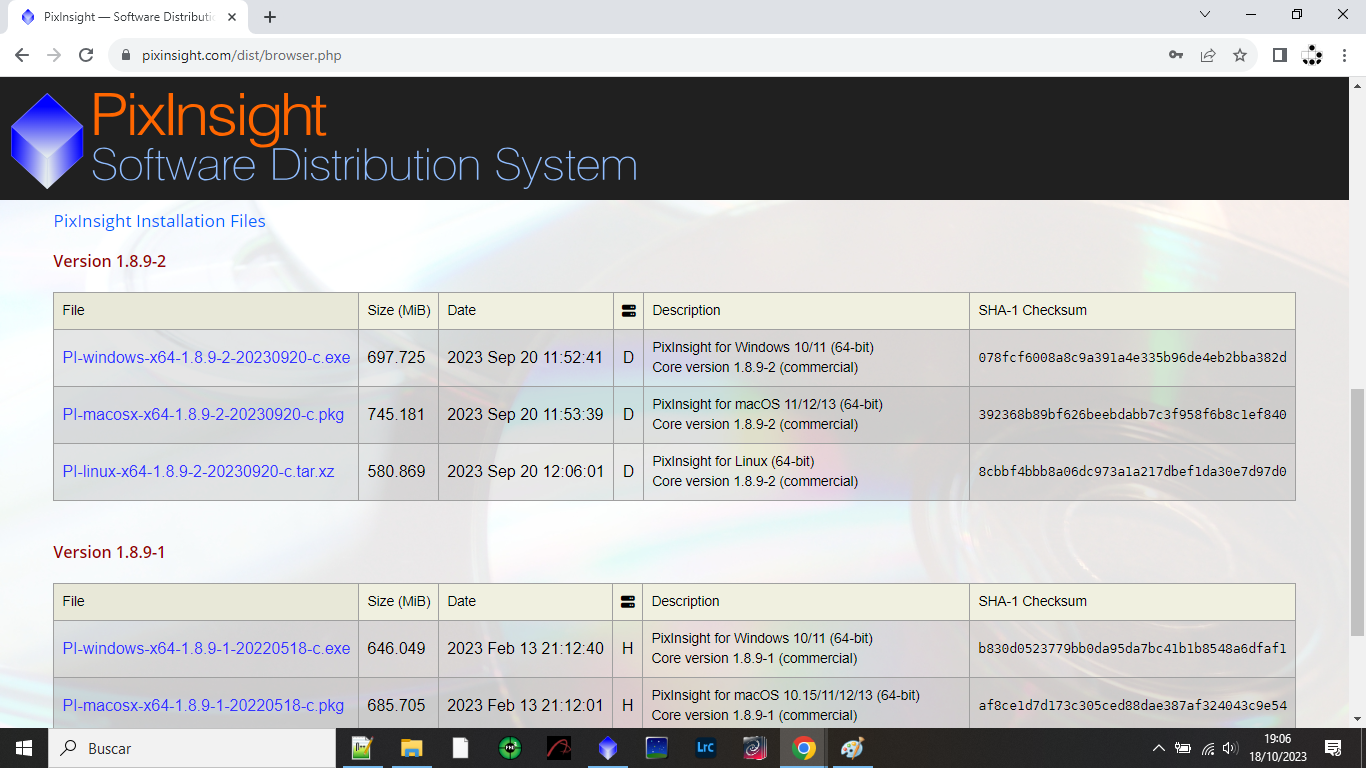Click server icon in Version 1.8.9-1 table header
Viewport: 1366px width, 768px height.
tap(628, 602)
